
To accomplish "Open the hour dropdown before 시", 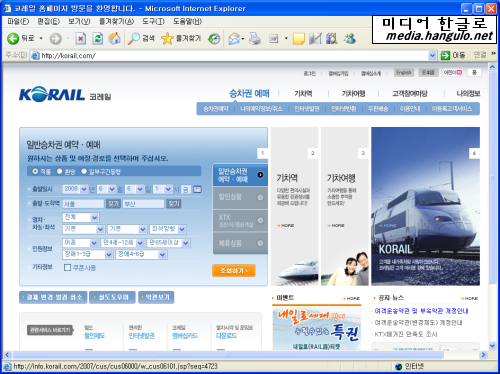I will (x=162, y=189).
